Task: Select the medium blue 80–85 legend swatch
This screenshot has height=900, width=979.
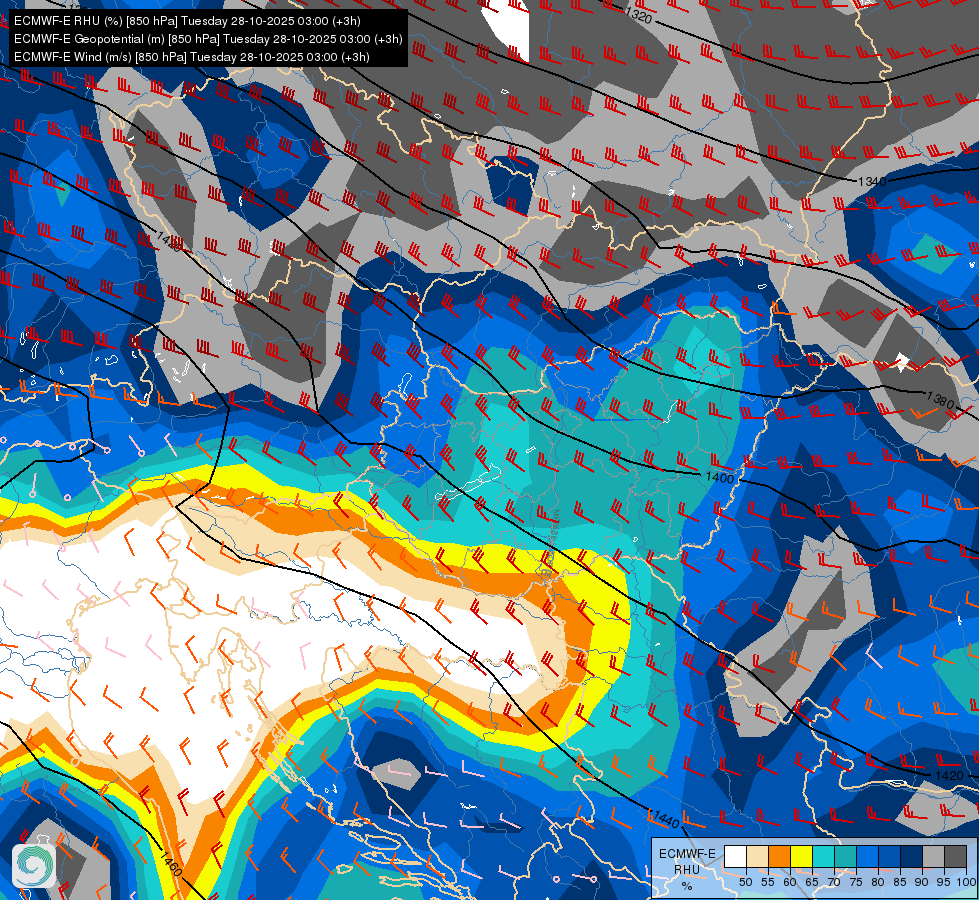Action: click(x=890, y=856)
